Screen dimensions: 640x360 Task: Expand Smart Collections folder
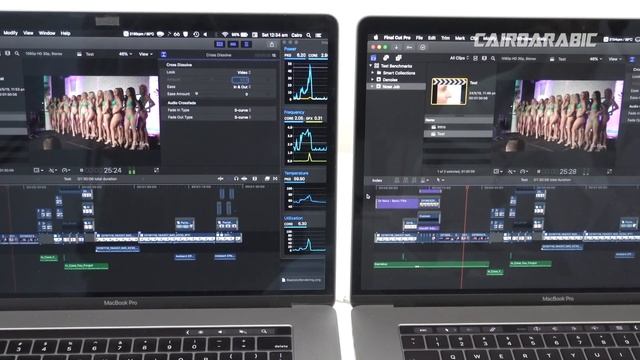(372, 73)
